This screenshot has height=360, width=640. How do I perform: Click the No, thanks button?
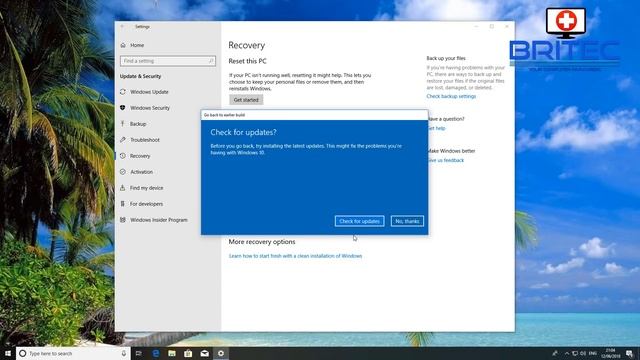(x=407, y=221)
